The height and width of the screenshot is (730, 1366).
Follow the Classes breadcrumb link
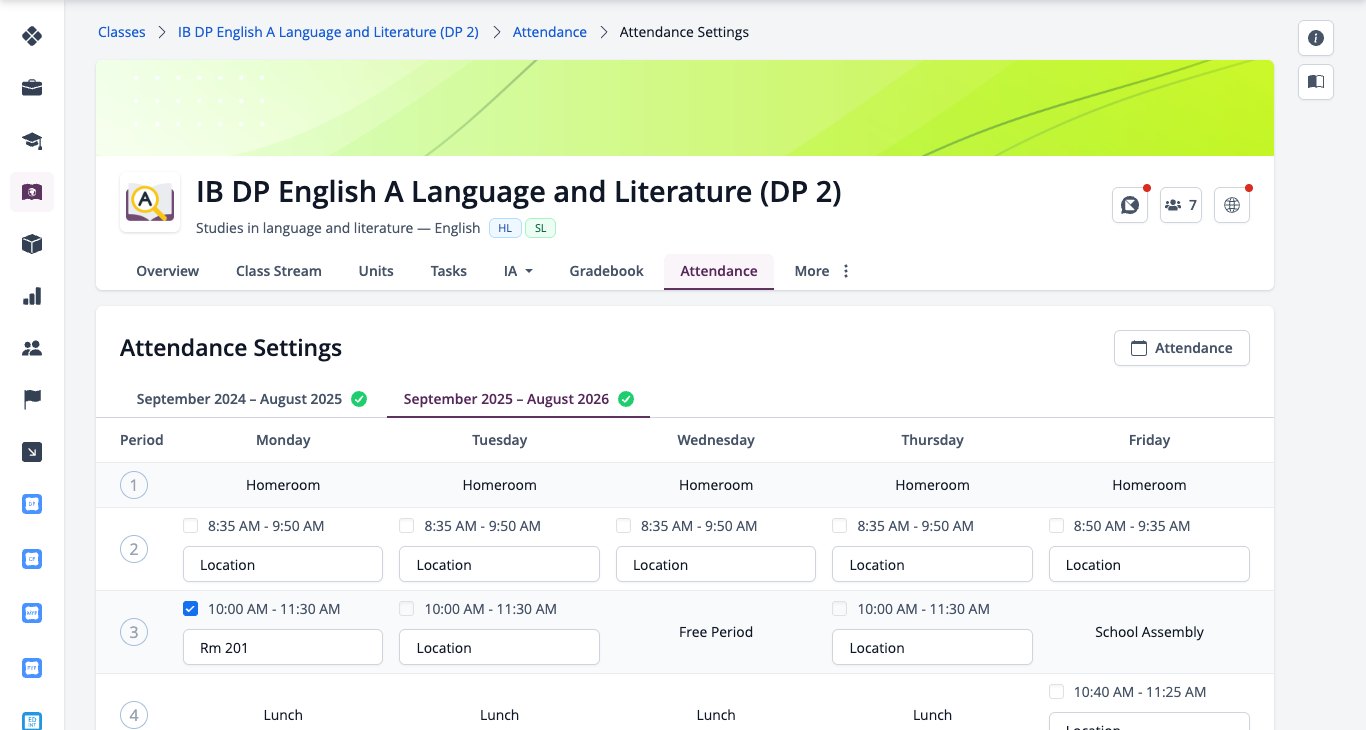coord(122,32)
